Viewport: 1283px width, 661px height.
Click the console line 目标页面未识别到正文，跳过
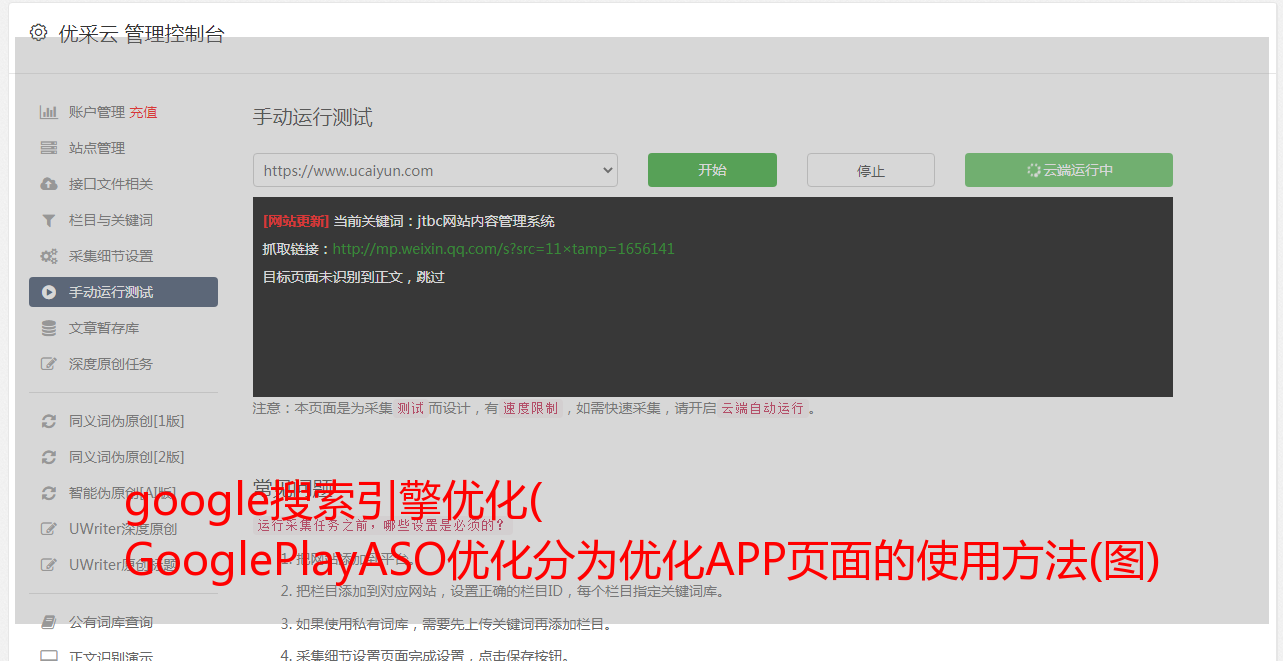354,277
